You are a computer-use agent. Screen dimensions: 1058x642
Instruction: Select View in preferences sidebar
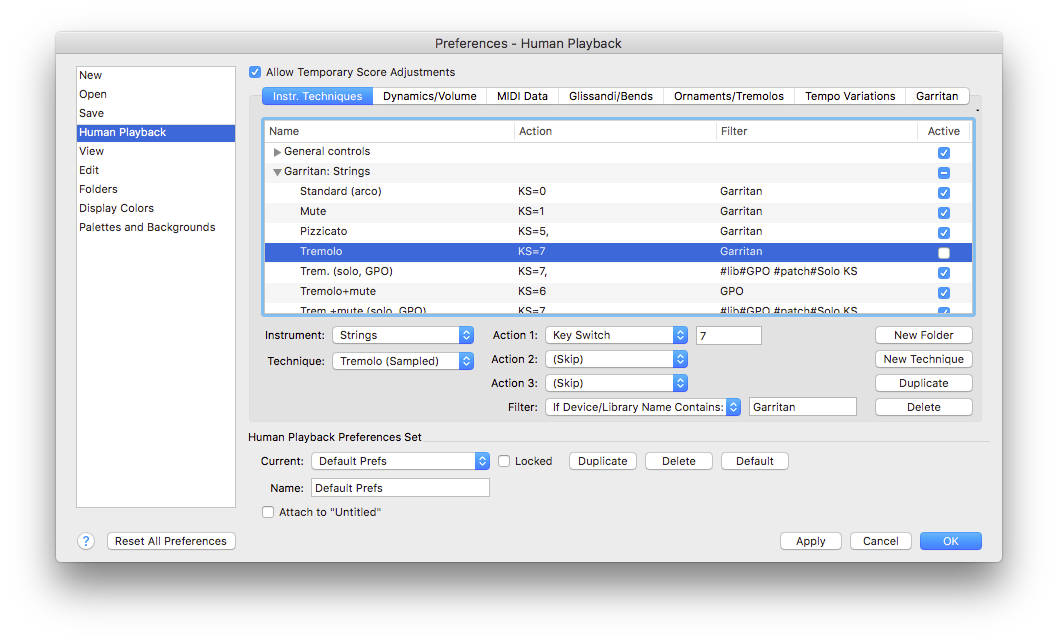click(156, 151)
